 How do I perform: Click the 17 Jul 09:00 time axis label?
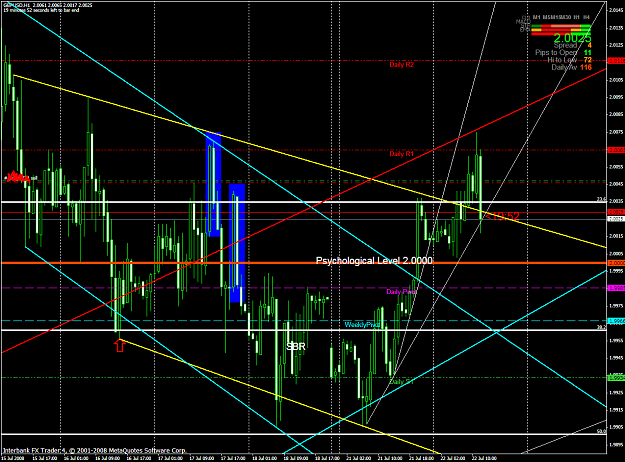coord(202,458)
